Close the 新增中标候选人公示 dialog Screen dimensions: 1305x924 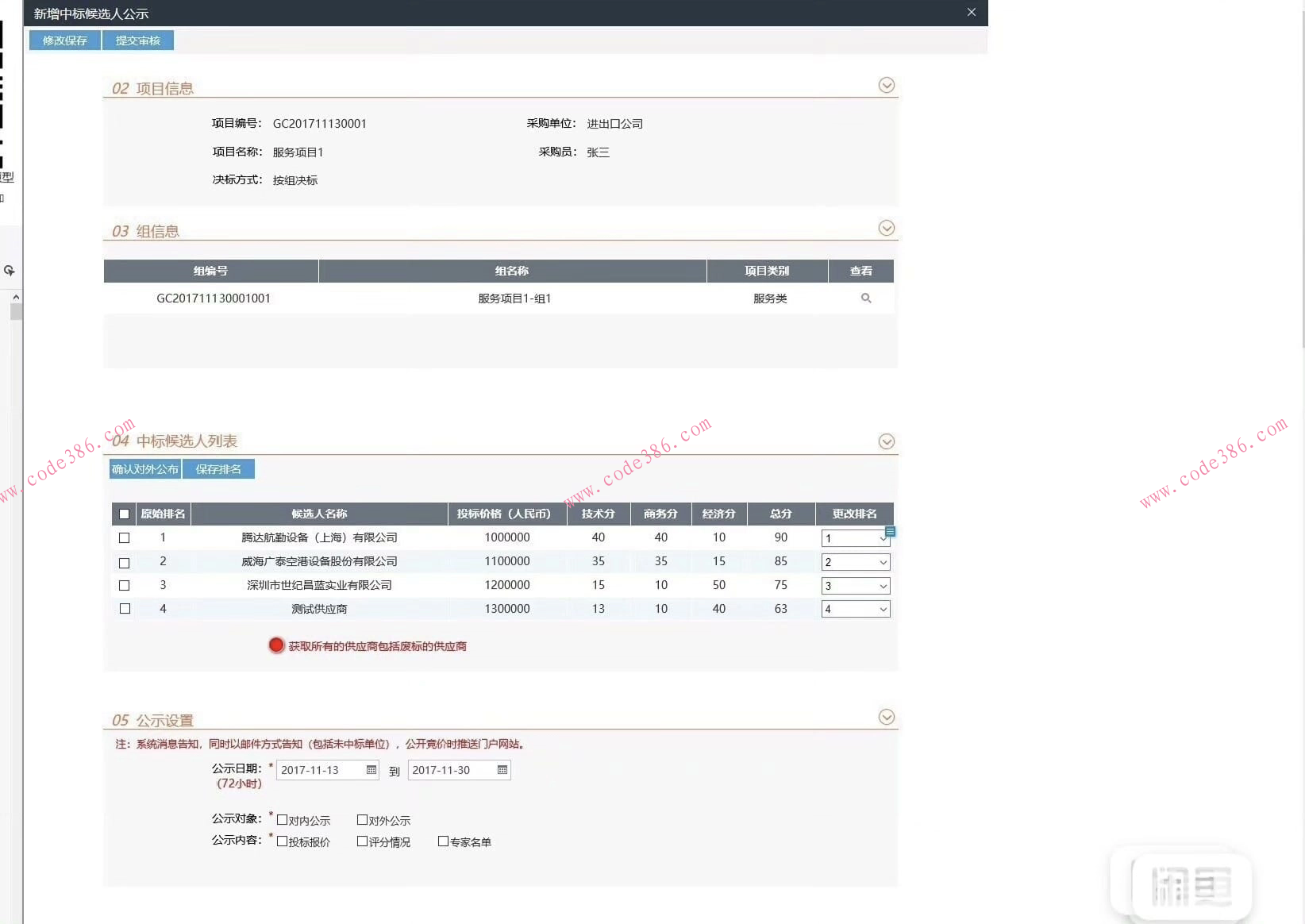pyautogui.click(x=972, y=12)
